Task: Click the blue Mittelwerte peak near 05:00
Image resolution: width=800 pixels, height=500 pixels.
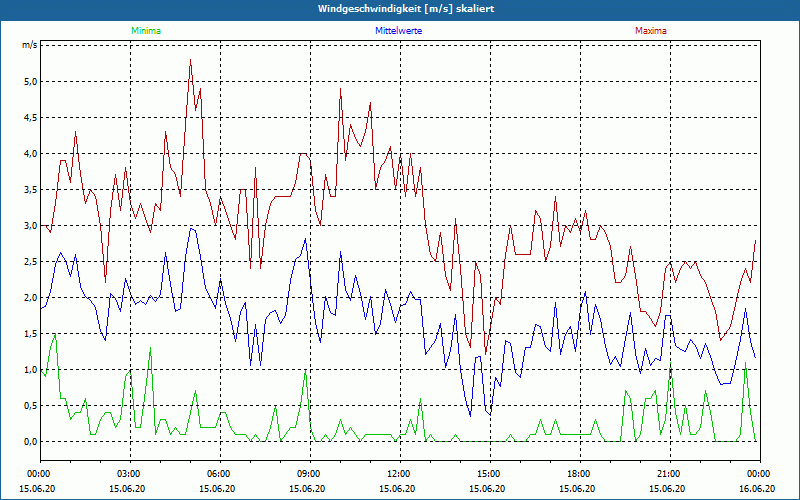Action: pyautogui.click(x=191, y=229)
